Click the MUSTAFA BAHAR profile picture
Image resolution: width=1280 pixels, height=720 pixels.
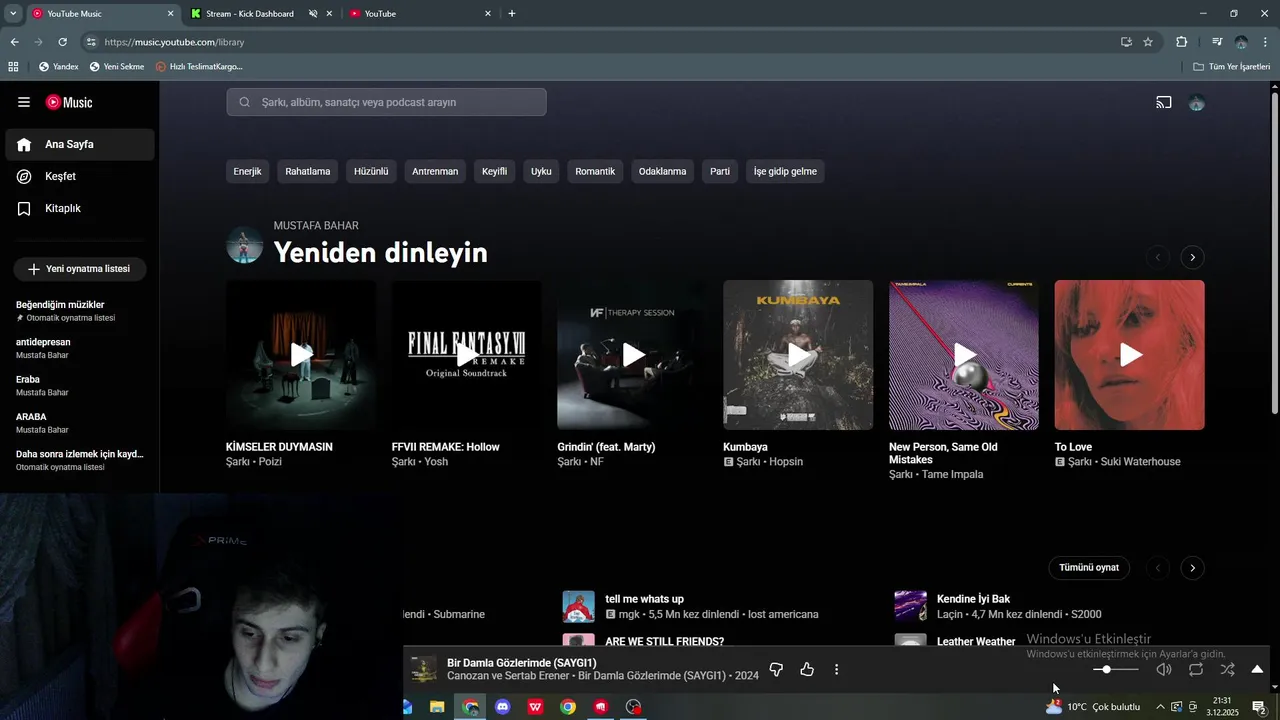pyautogui.click(x=245, y=245)
